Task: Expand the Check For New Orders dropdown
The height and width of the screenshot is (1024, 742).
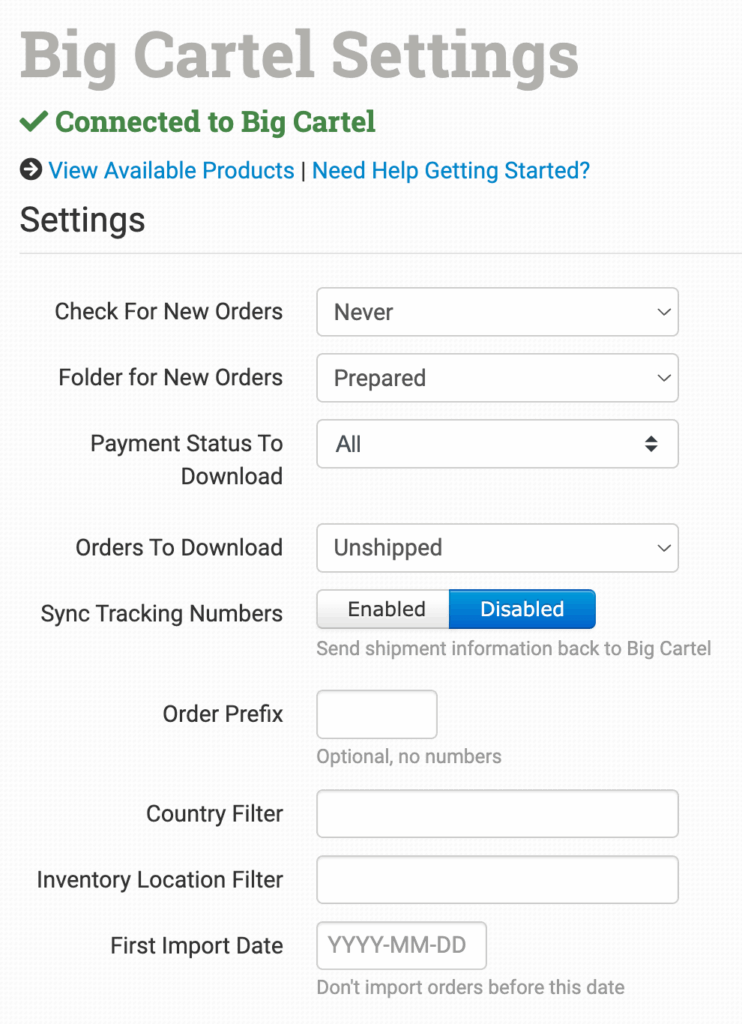Action: coord(497,312)
